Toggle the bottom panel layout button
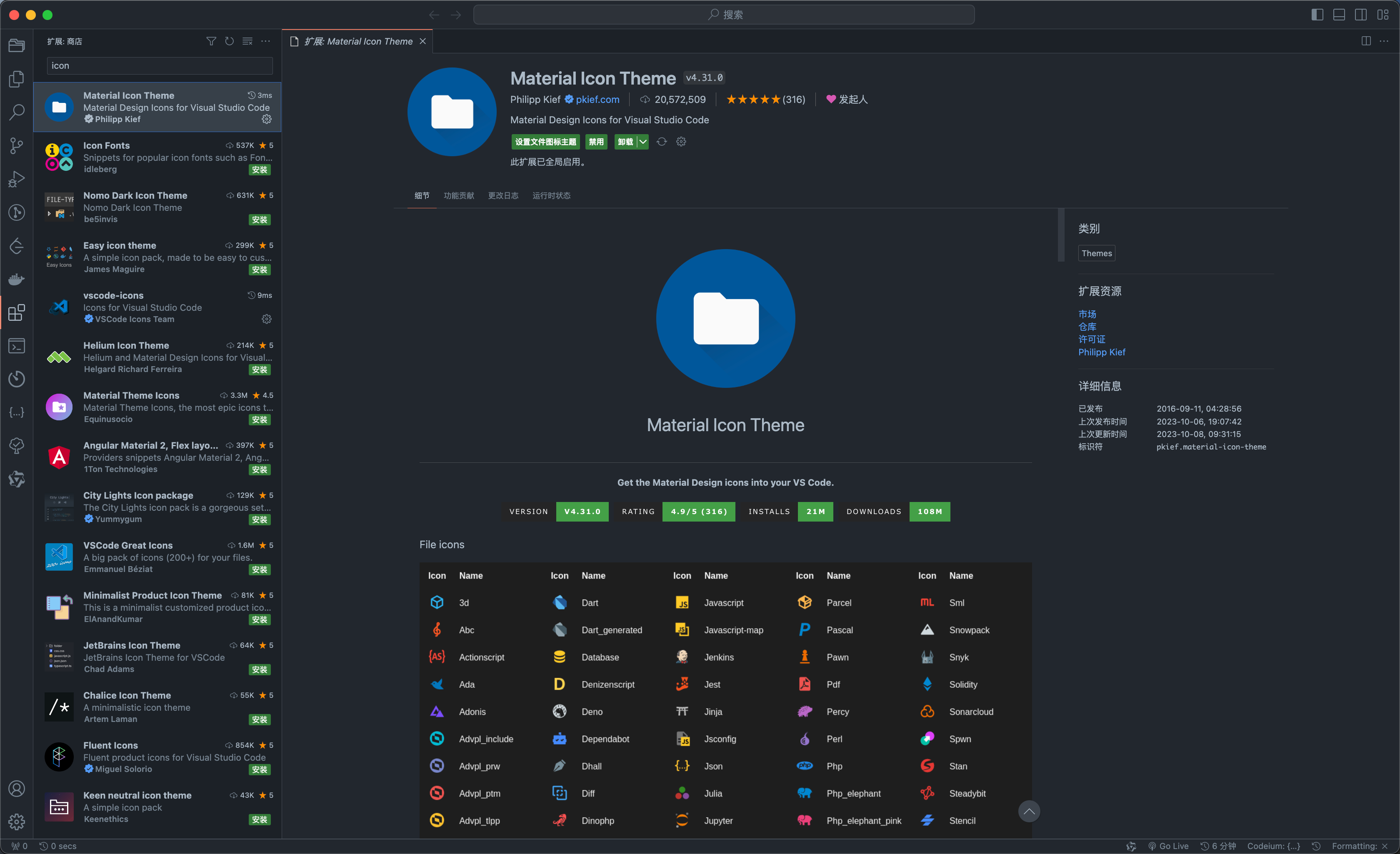The width and height of the screenshot is (1400, 854). point(1339,15)
